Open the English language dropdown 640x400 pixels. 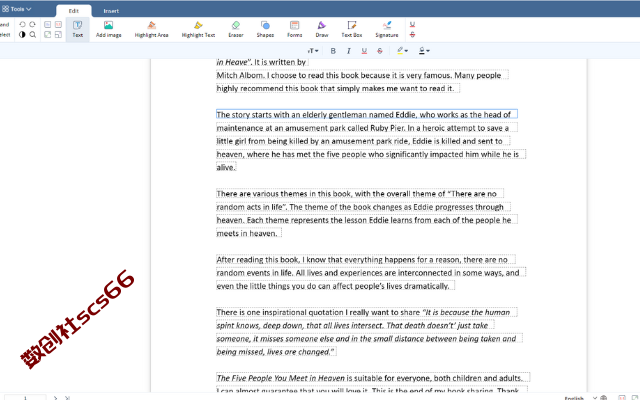(x=580, y=398)
